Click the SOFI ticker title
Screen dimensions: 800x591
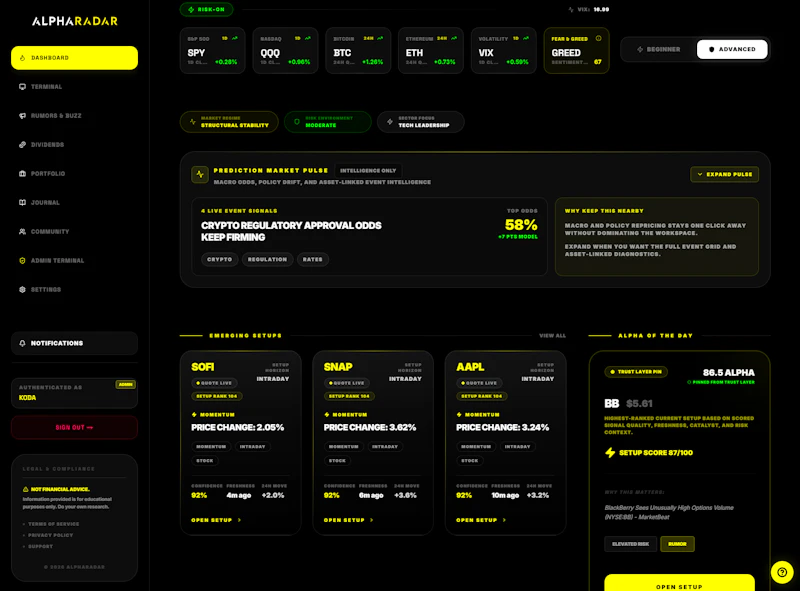click(203, 367)
